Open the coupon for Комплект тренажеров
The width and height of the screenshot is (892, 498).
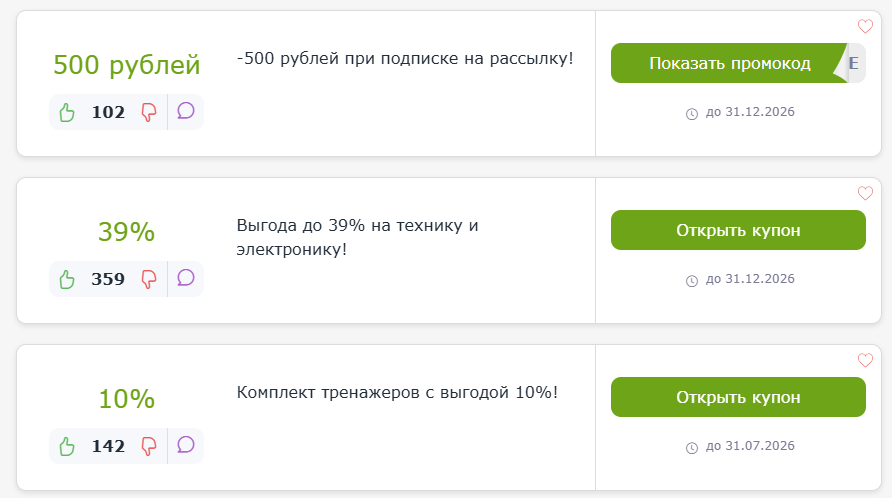pos(738,397)
